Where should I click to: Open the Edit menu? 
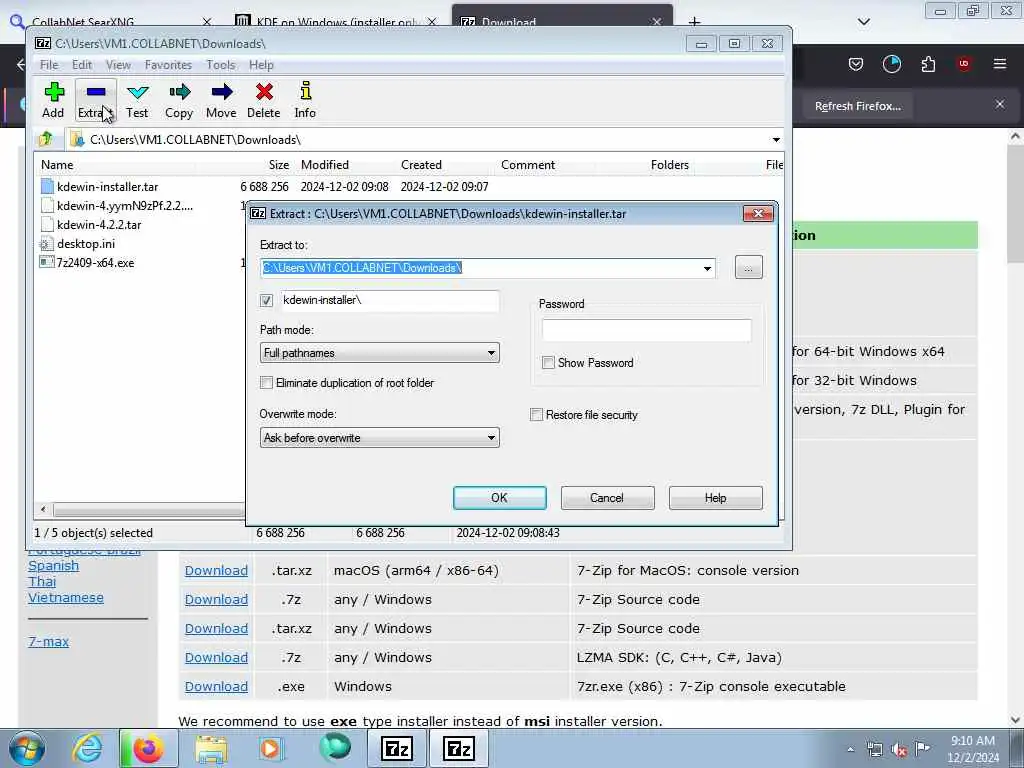pyautogui.click(x=82, y=65)
